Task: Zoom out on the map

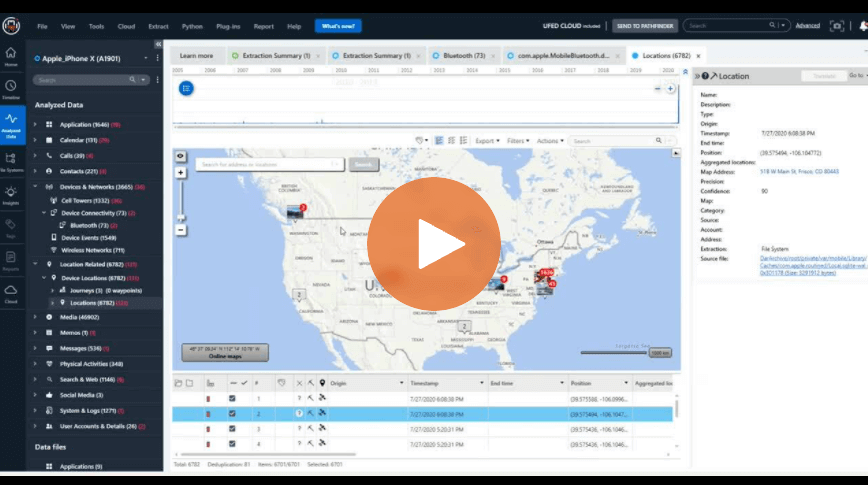Action: (x=180, y=230)
